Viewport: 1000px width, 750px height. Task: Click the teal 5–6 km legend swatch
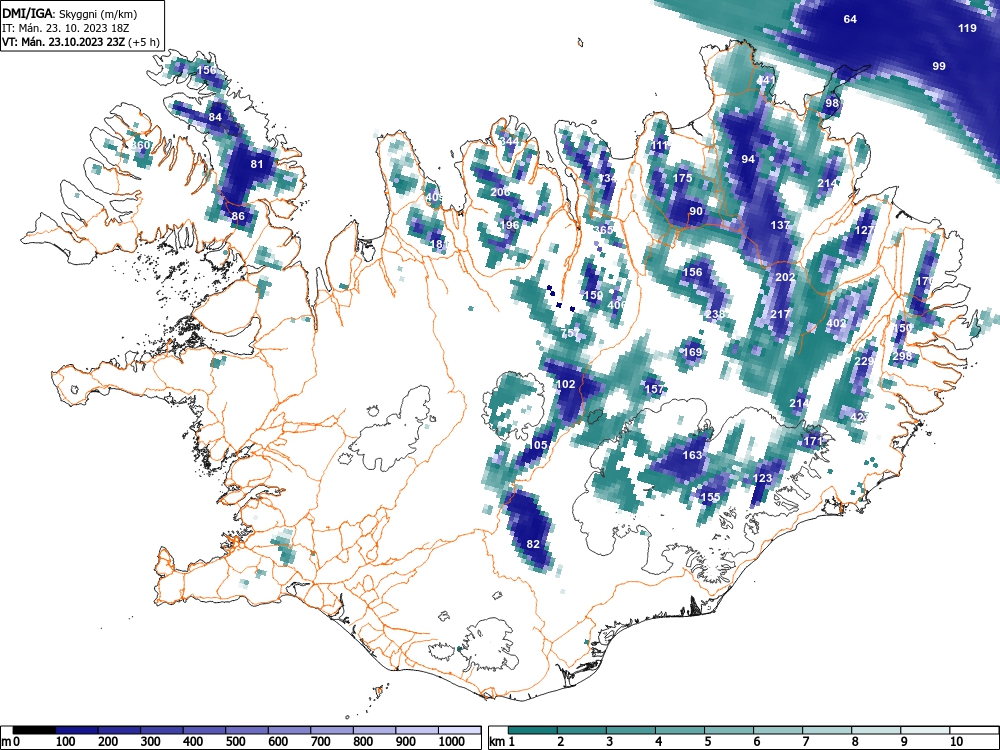(729, 730)
